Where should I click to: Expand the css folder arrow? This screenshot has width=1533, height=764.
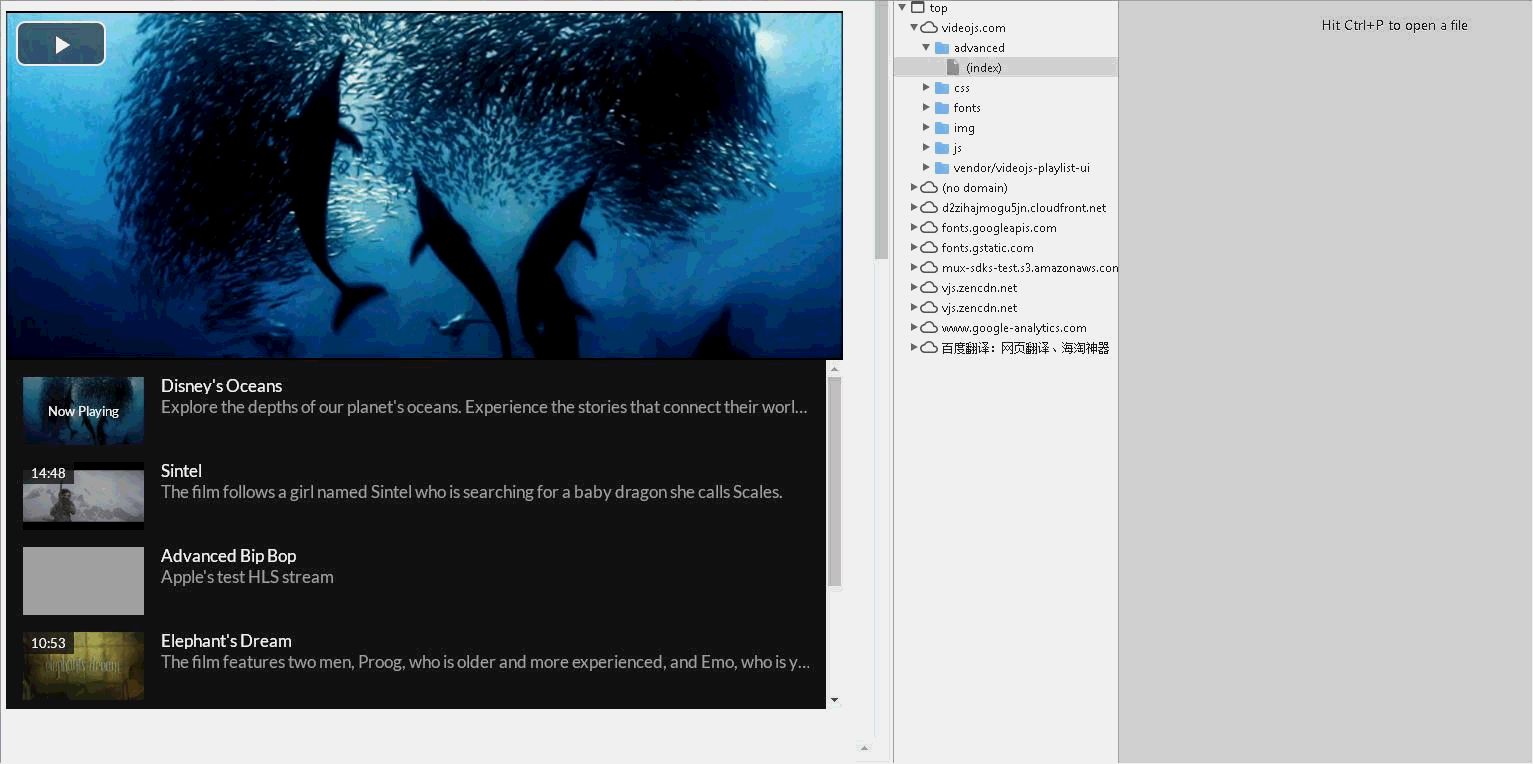(926, 88)
